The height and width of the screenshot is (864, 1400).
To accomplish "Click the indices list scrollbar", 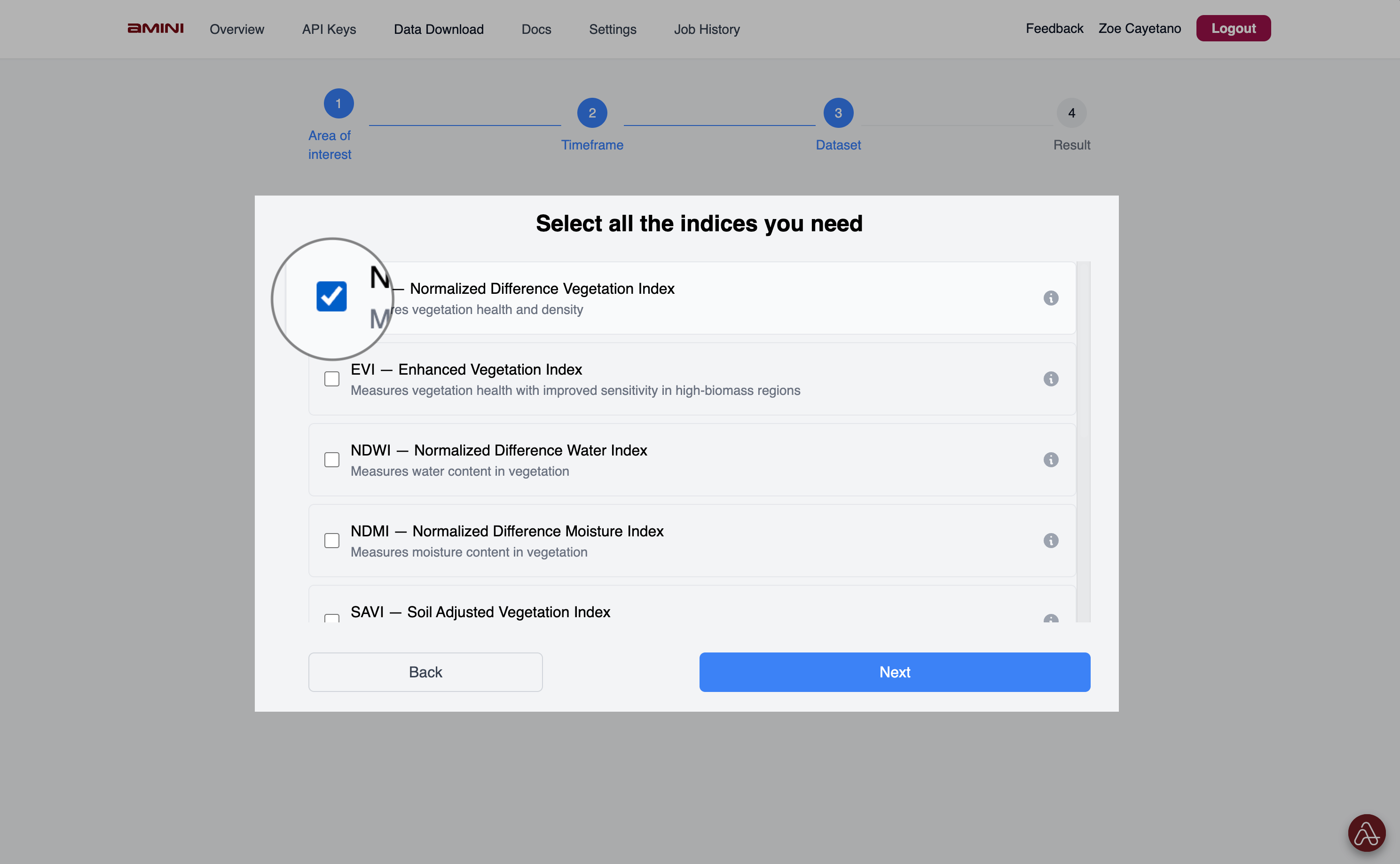I will tap(1083, 442).
